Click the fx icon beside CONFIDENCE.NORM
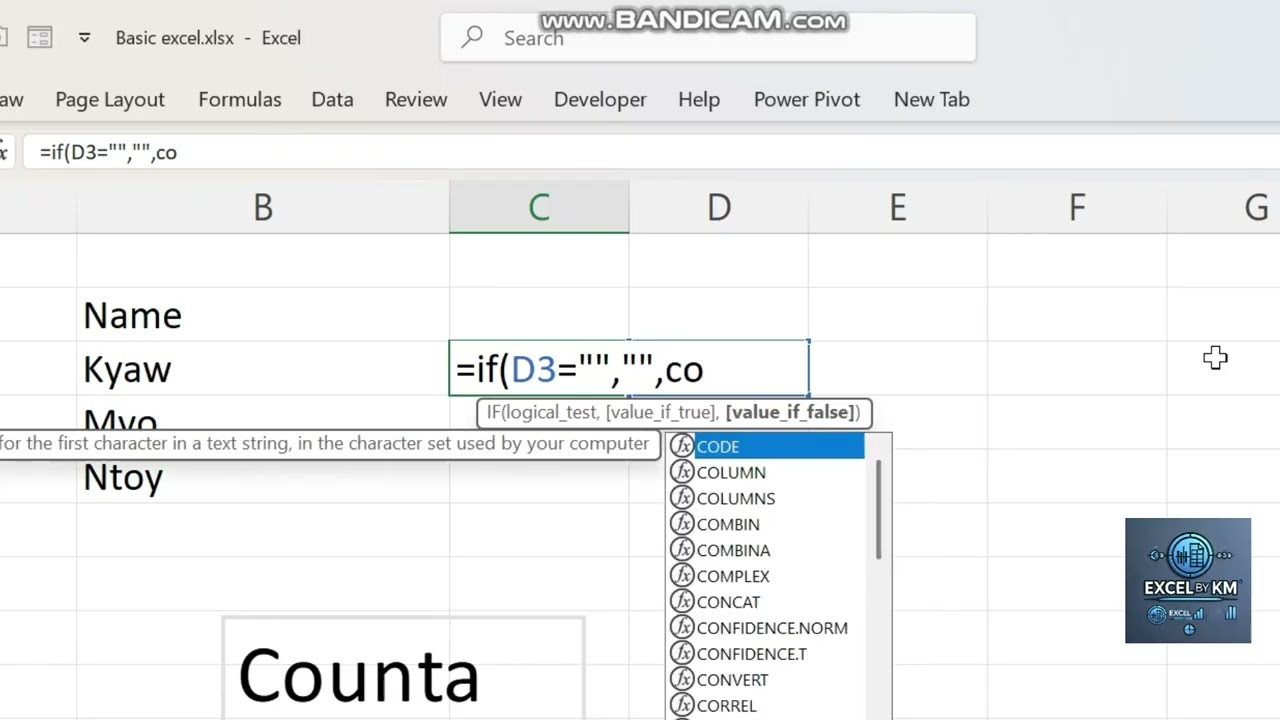This screenshot has height=720, width=1280. point(682,628)
